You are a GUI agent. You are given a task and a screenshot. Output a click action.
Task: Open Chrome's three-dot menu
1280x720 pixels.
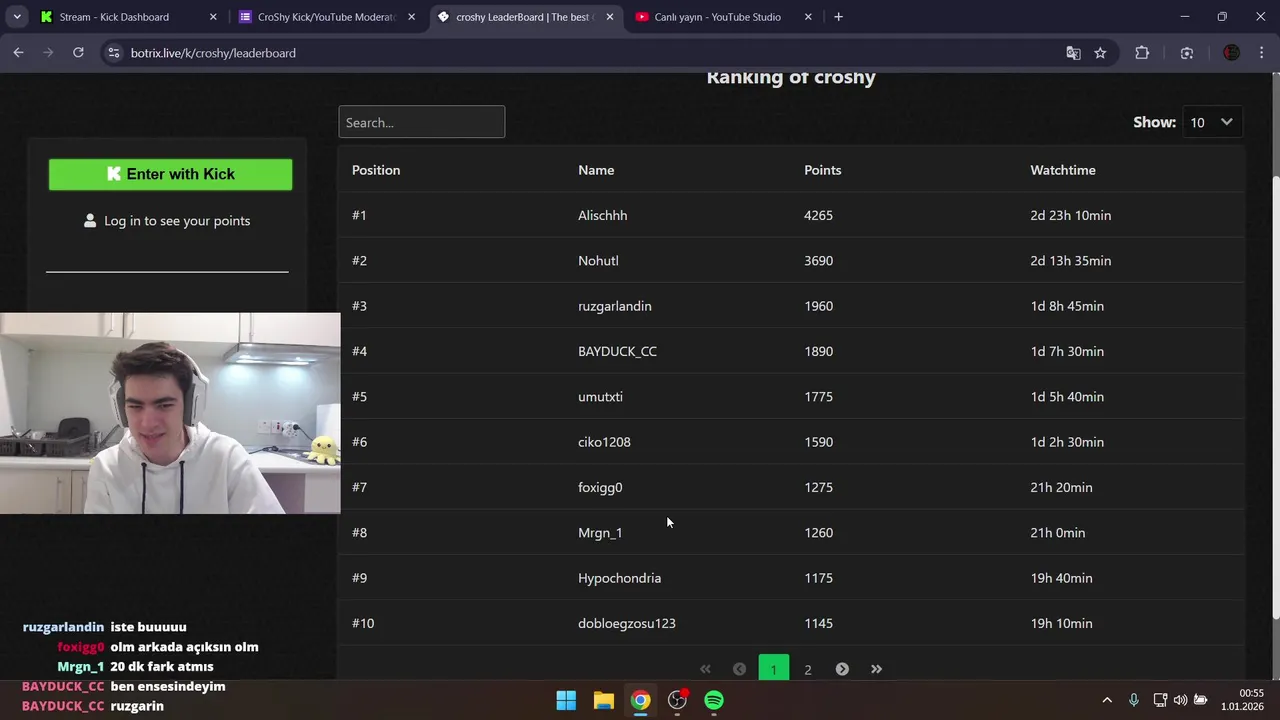[1261, 53]
